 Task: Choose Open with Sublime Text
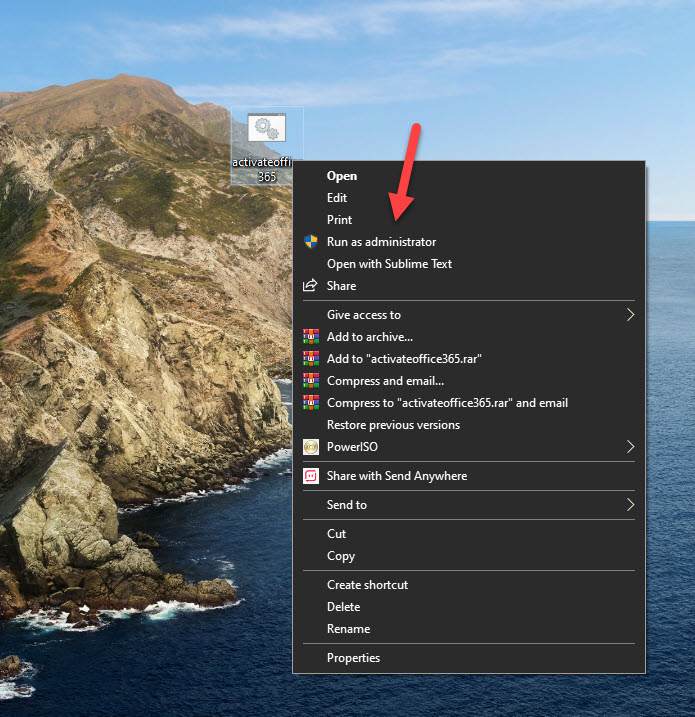(389, 264)
